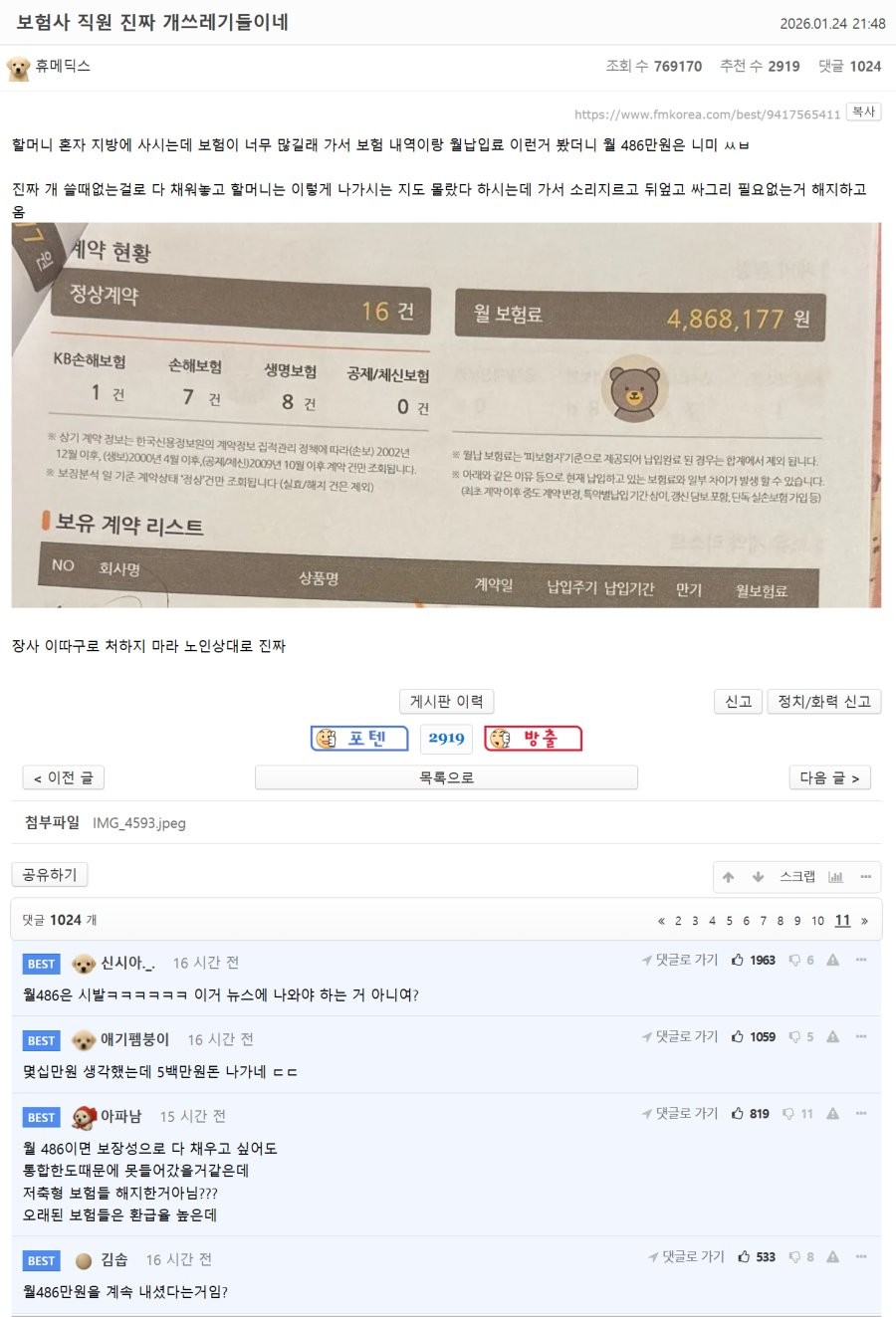This screenshot has height=1317, width=896.
Task: Report 아파남's comment with the warning icon
Action: point(832,1113)
